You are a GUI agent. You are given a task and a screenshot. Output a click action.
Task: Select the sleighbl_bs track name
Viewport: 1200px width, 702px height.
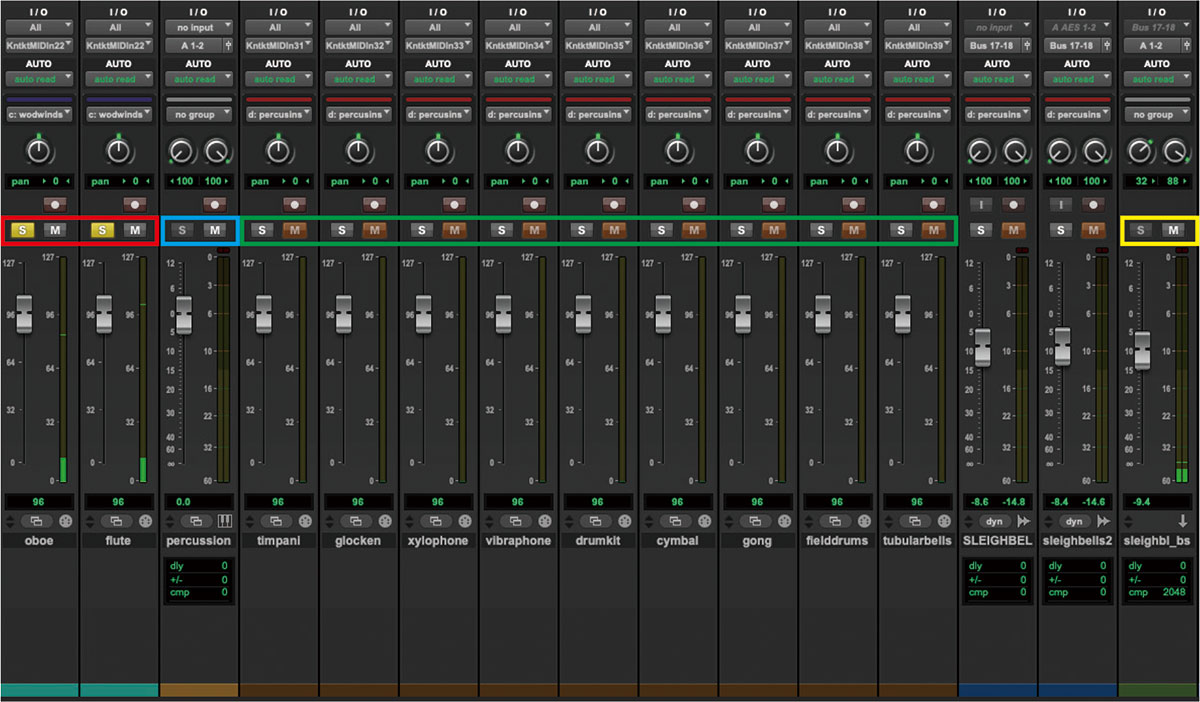click(x=1158, y=540)
